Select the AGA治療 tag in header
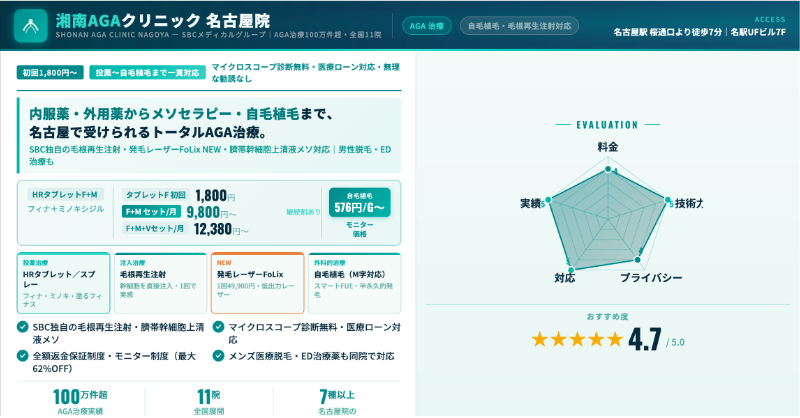The width and height of the screenshot is (800, 418). pos(428,26)
